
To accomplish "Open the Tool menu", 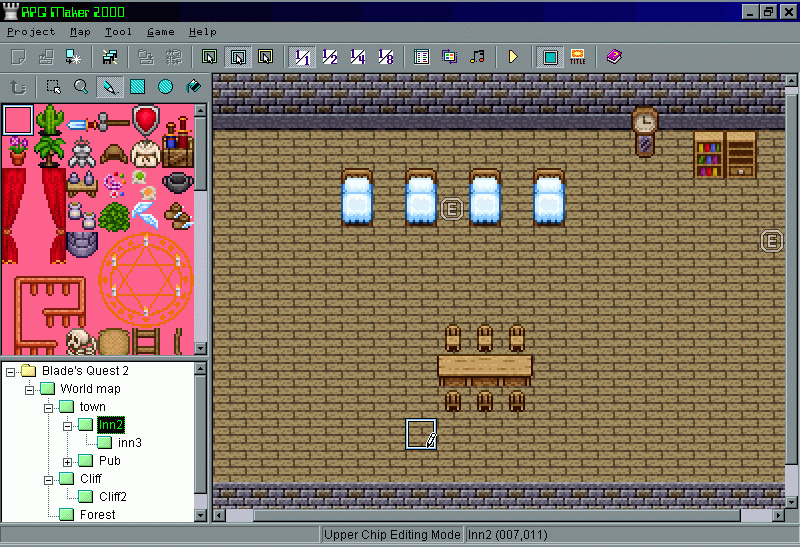I will [x=118, y=32].
